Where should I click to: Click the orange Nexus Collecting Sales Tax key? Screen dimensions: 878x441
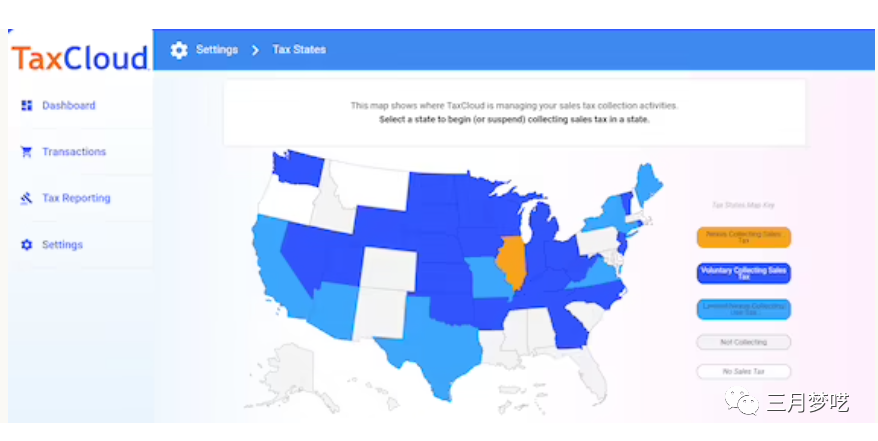click(743, 237)
